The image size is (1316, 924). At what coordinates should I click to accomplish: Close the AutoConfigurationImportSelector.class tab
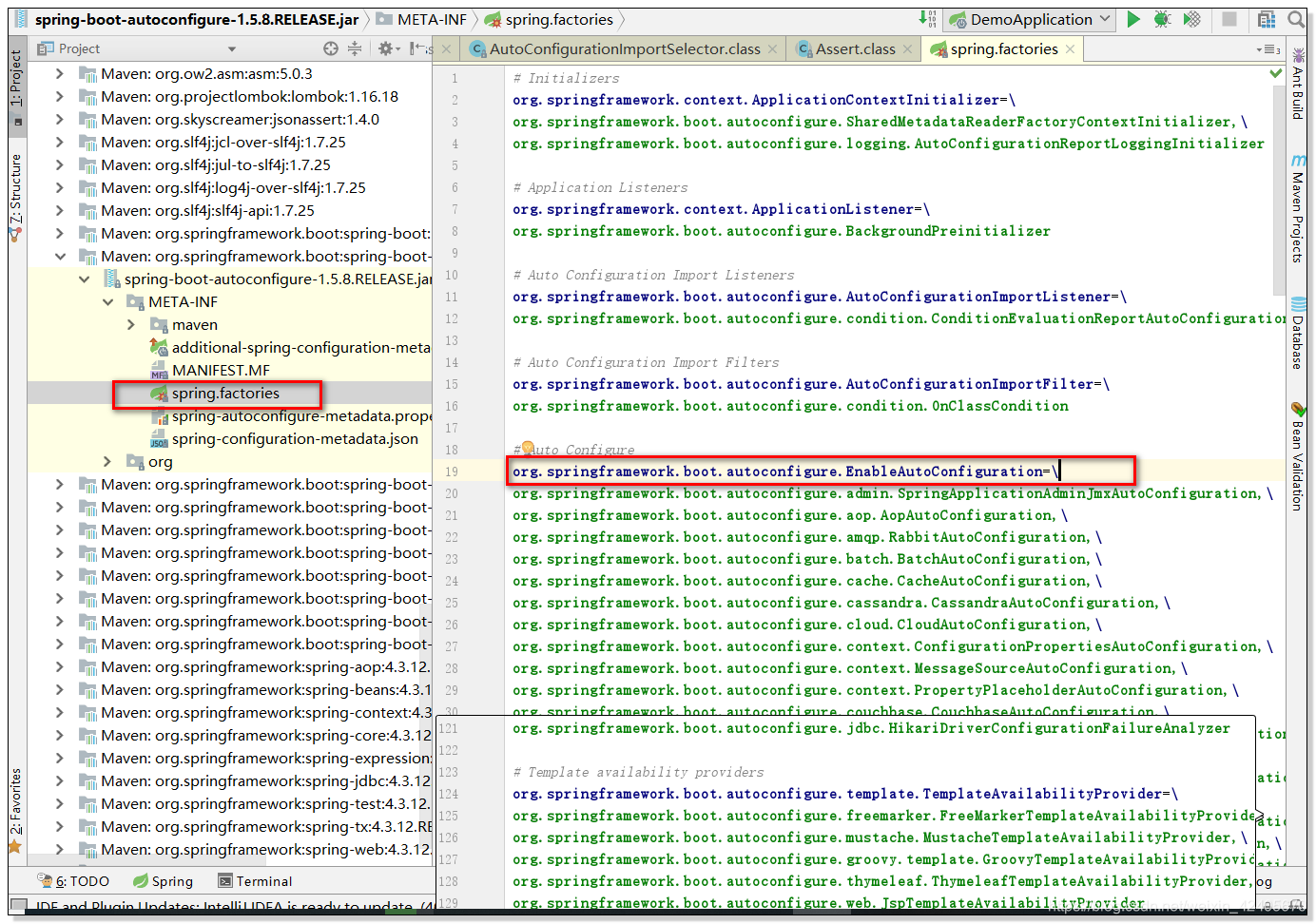pos(772,49)
